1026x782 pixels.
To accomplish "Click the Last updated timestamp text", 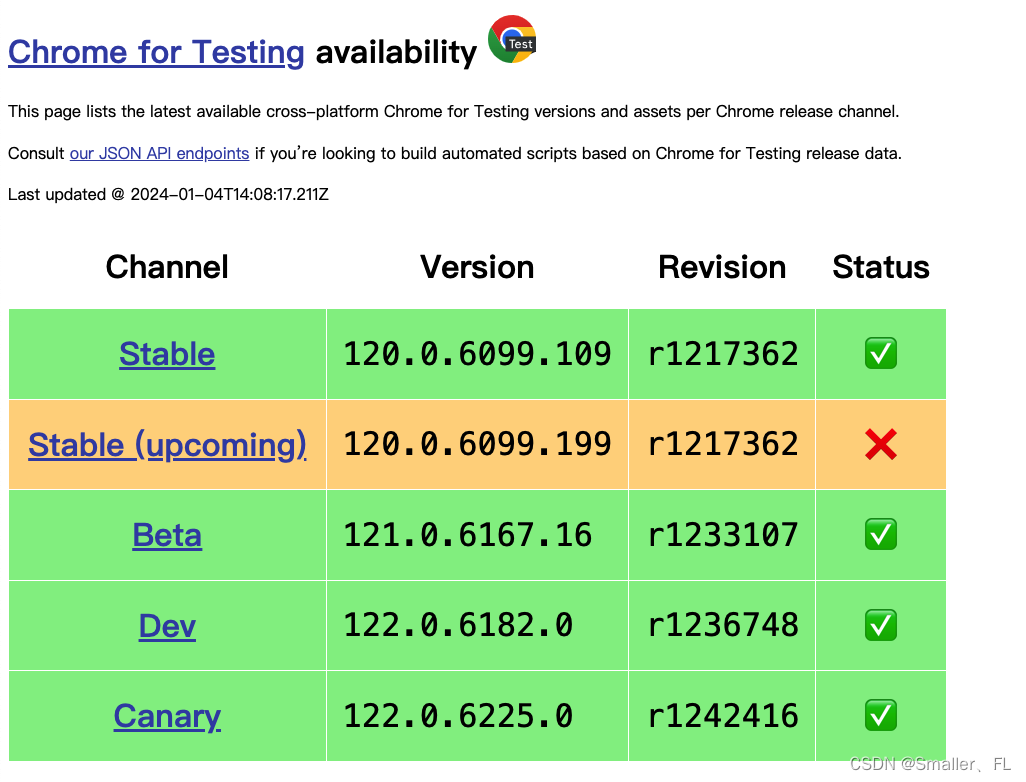I will [168, 194].
